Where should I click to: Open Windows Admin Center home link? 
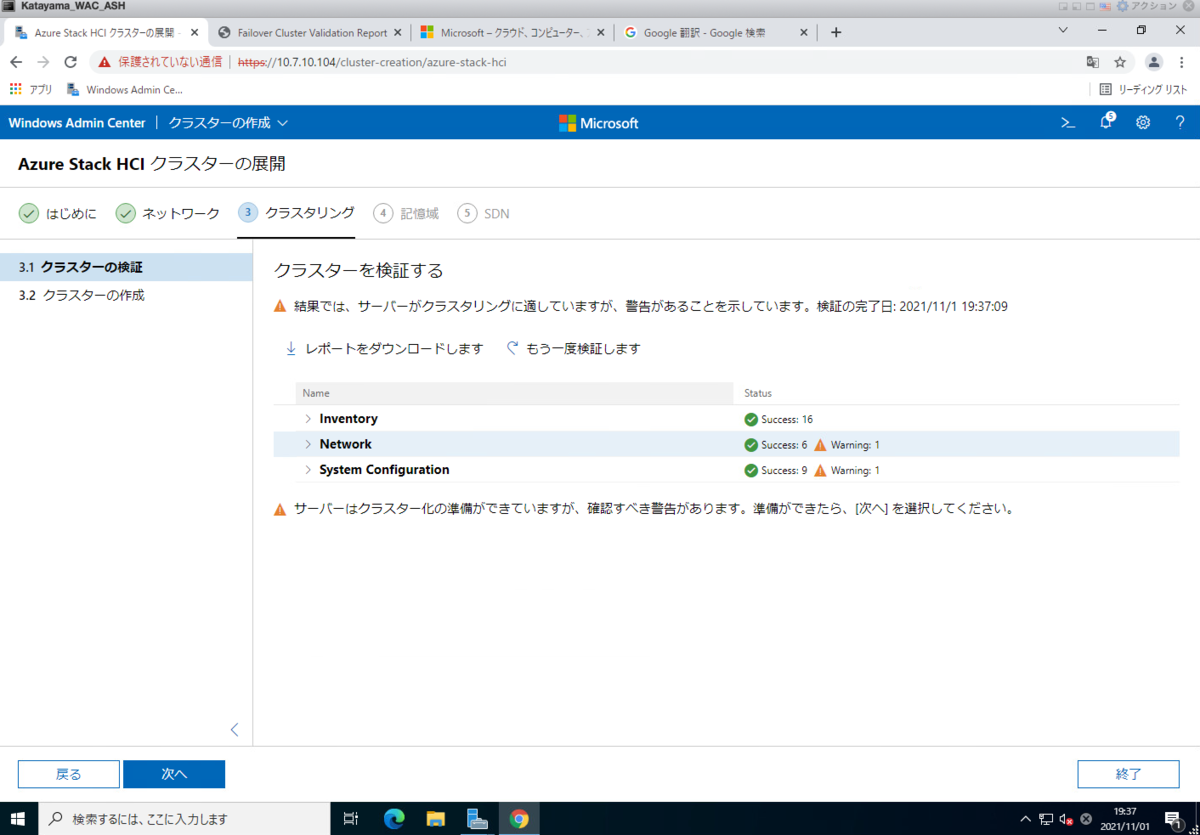(77, 123)
